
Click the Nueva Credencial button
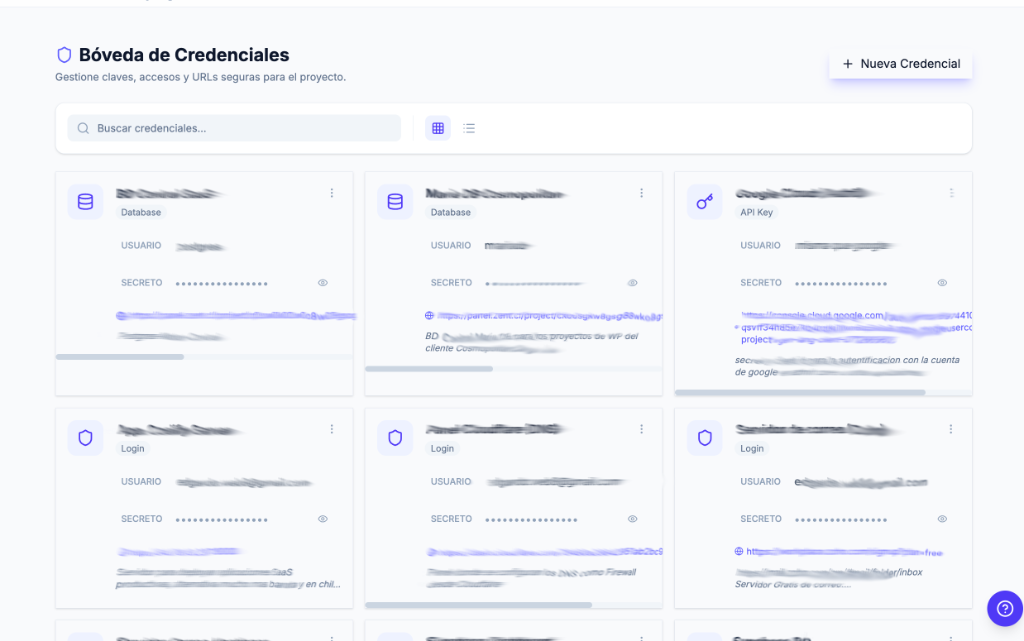901,64
